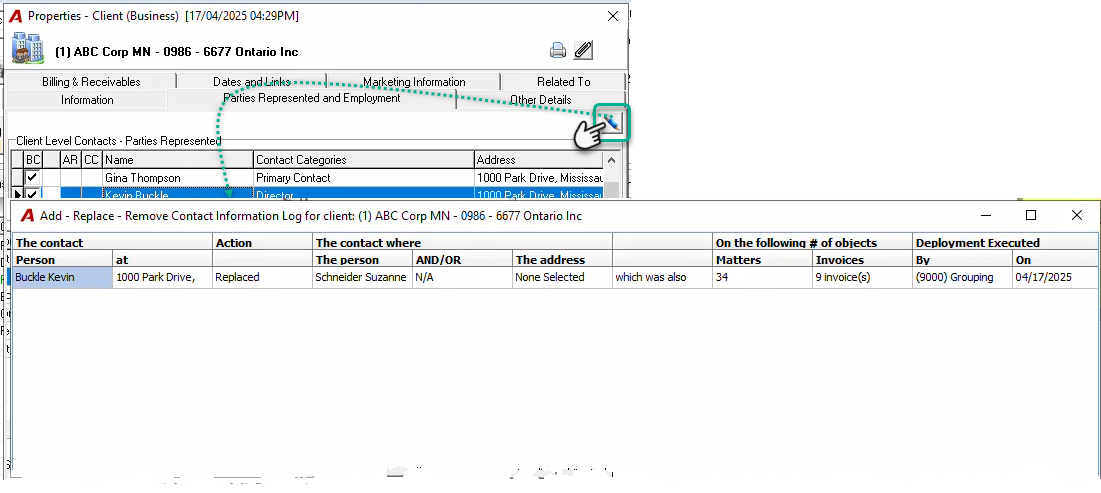The image size is (1101, 493).
Task: Maximize the contact information log window
Action: tap(1031, 216)
